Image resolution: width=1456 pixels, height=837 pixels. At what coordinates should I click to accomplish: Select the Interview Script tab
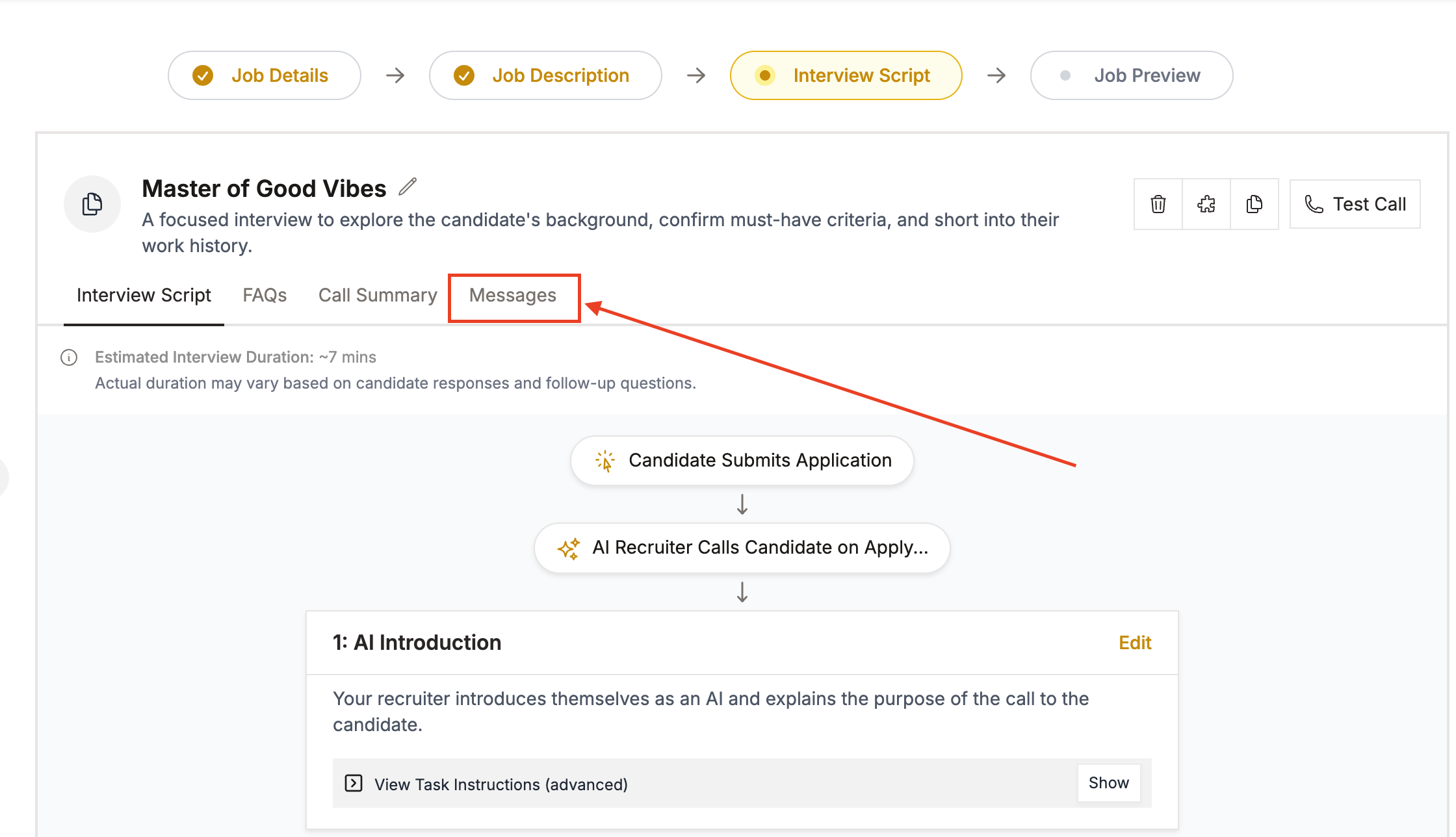144,296
